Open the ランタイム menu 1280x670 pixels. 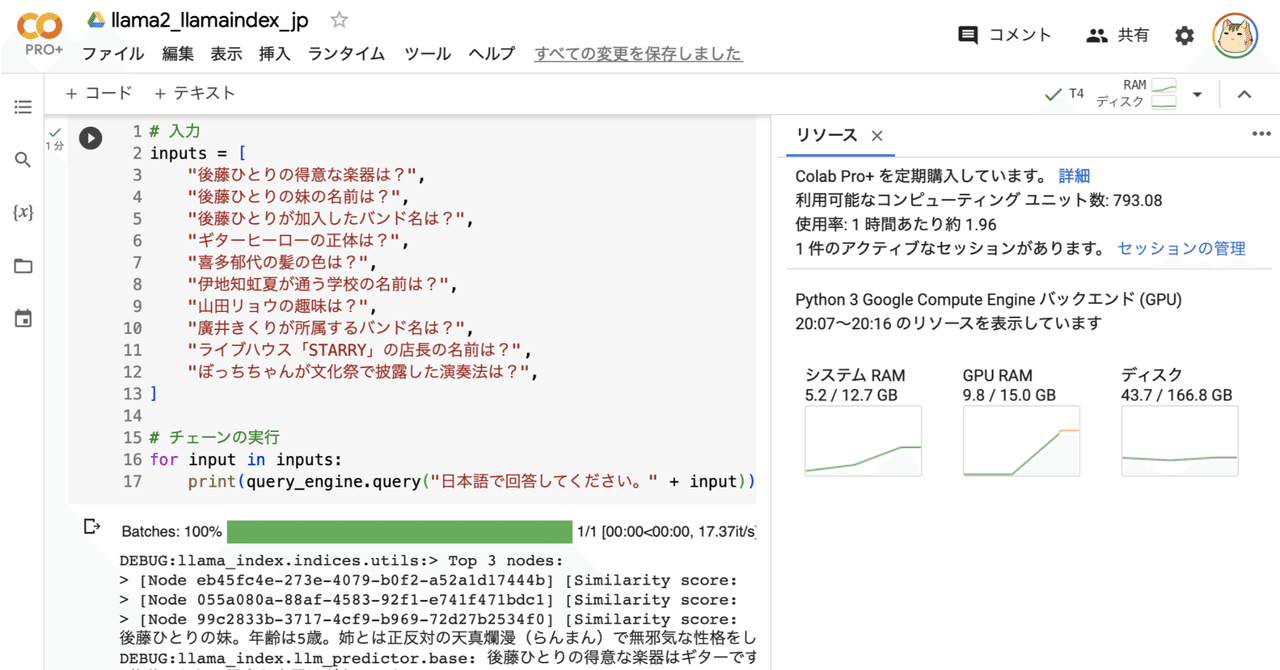click(345, 54)
